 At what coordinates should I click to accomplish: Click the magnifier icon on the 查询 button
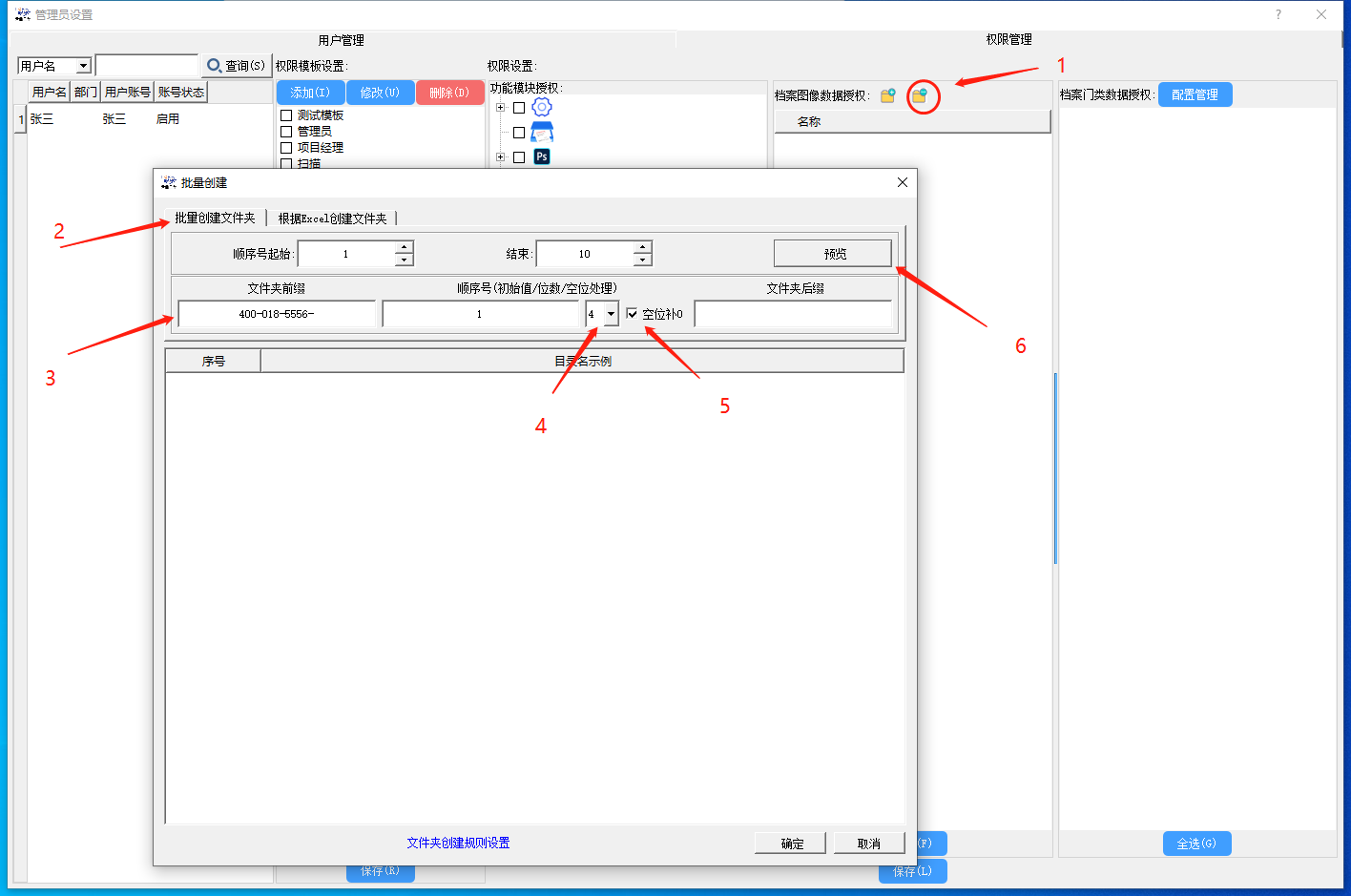point(214,66)
